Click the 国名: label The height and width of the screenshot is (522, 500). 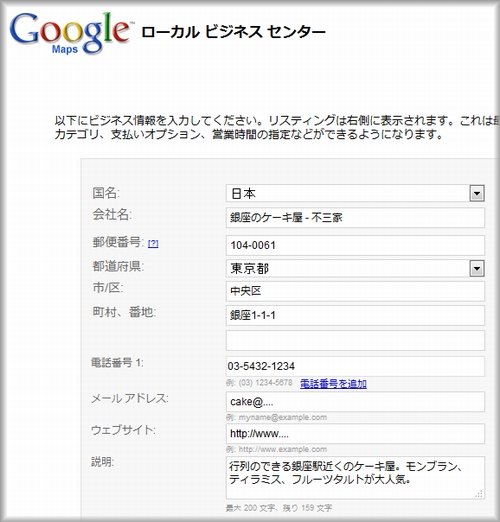point(106,193)
